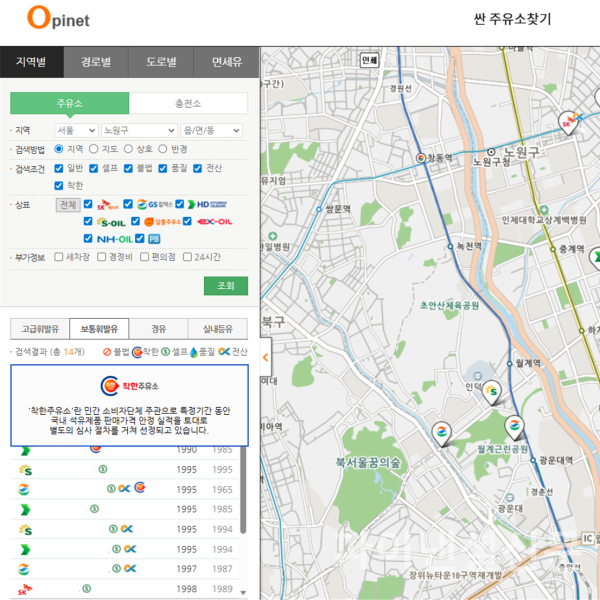This screenshot has width=600, height=600.
Task: Toggle the S-OIL brand checkbox
Action: click(88, 221)
